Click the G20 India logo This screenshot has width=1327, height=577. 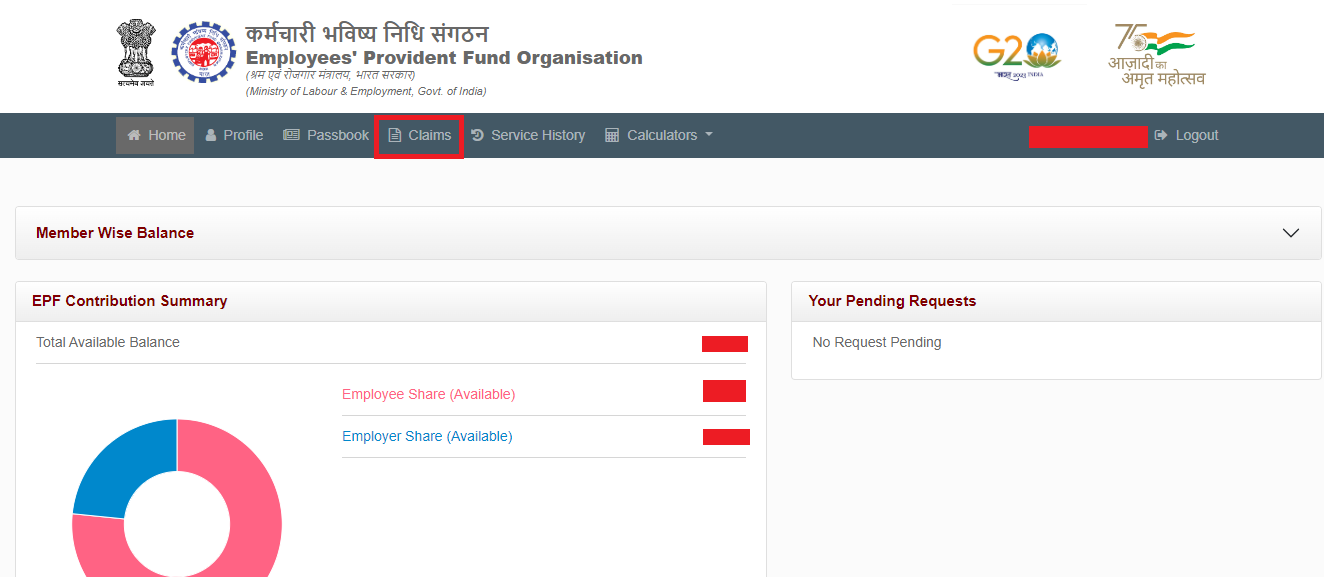pos(1017,52)
